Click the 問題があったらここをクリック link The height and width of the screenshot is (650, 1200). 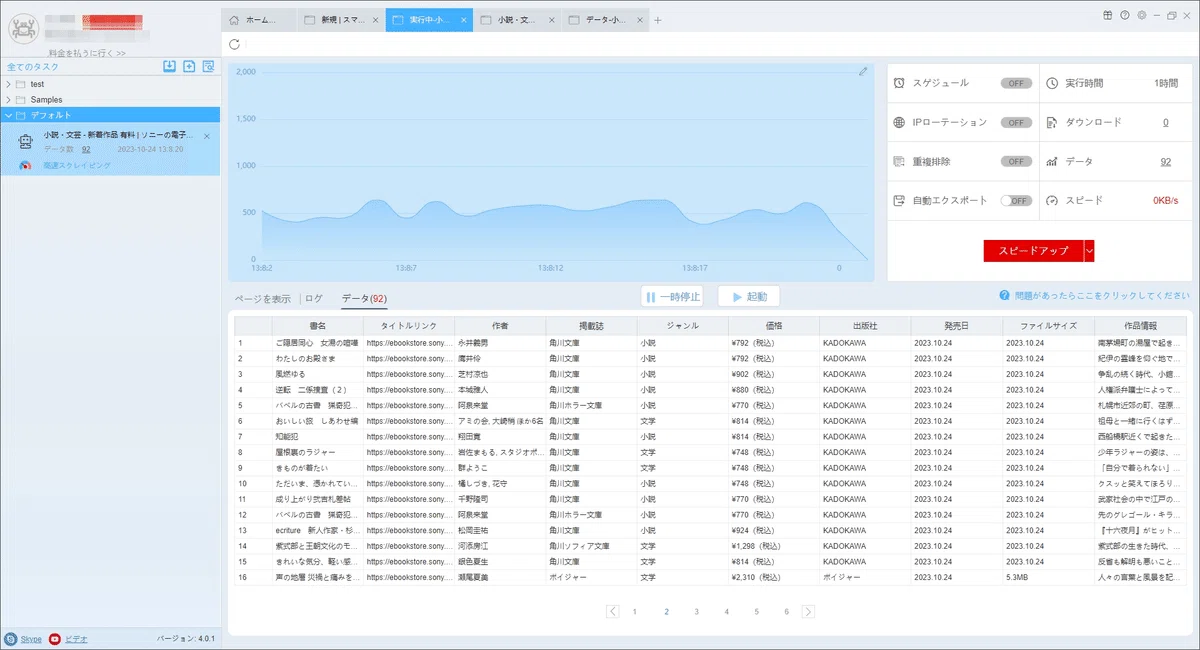pos(1100,296)
